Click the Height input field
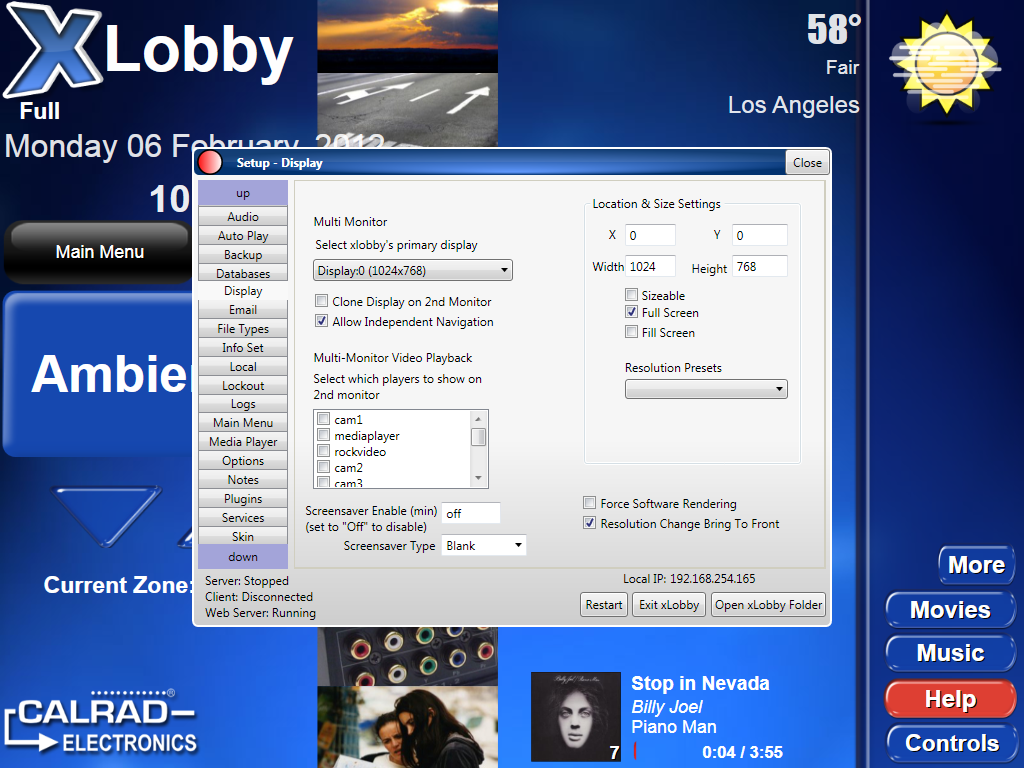1024x768 pixels. coord(760,266)
